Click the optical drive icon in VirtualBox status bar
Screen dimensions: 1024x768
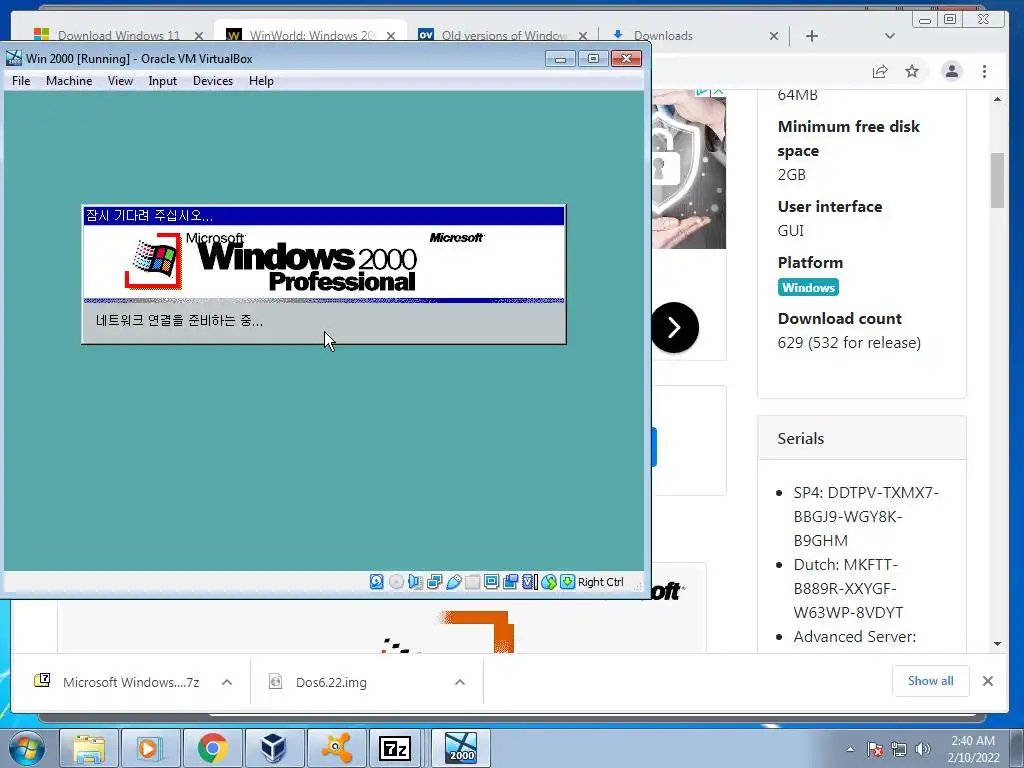396,582
